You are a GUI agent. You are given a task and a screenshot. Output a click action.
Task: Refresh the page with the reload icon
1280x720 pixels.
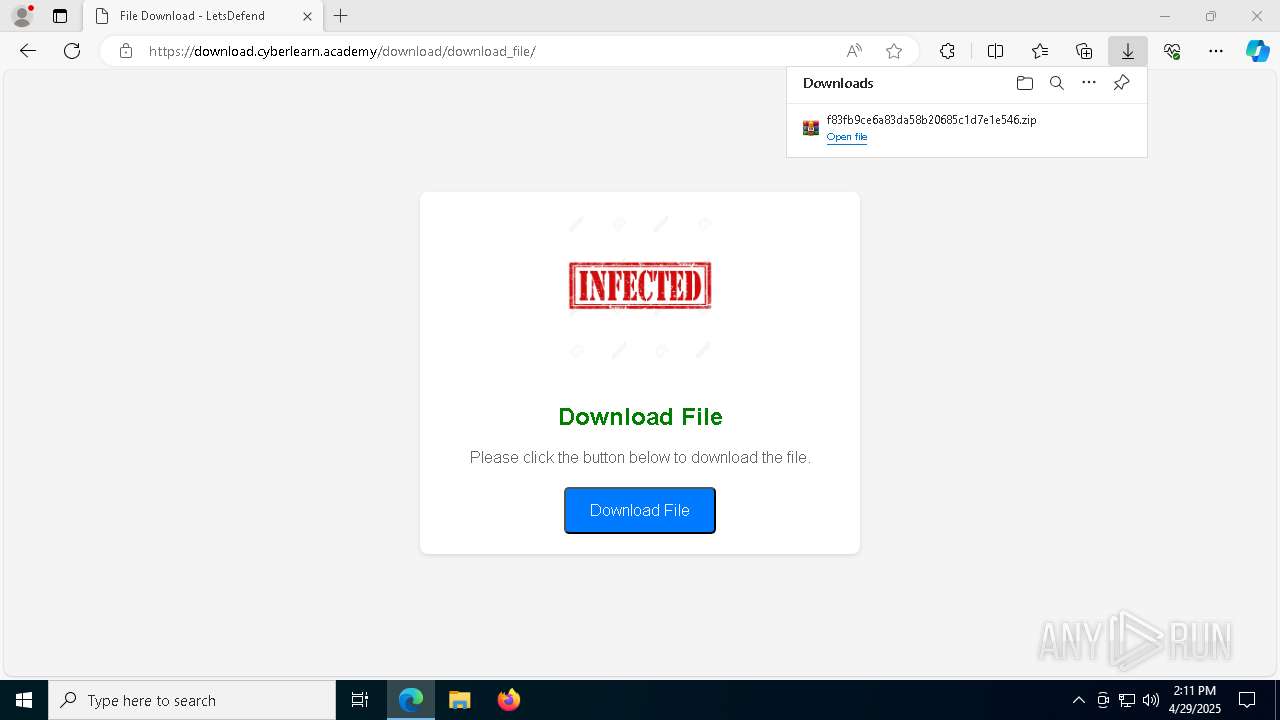[x=72, y=51]
